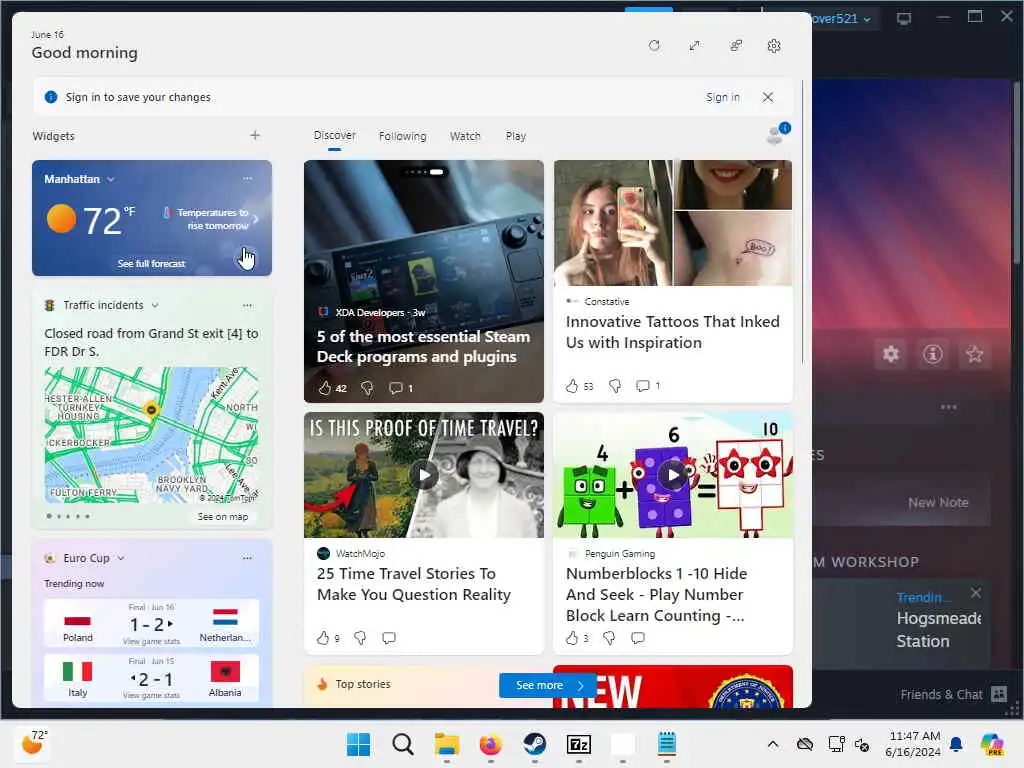1024x768 pixels.
Task: Open settings gear in Steam window
Action: click(x=891, y=354)
